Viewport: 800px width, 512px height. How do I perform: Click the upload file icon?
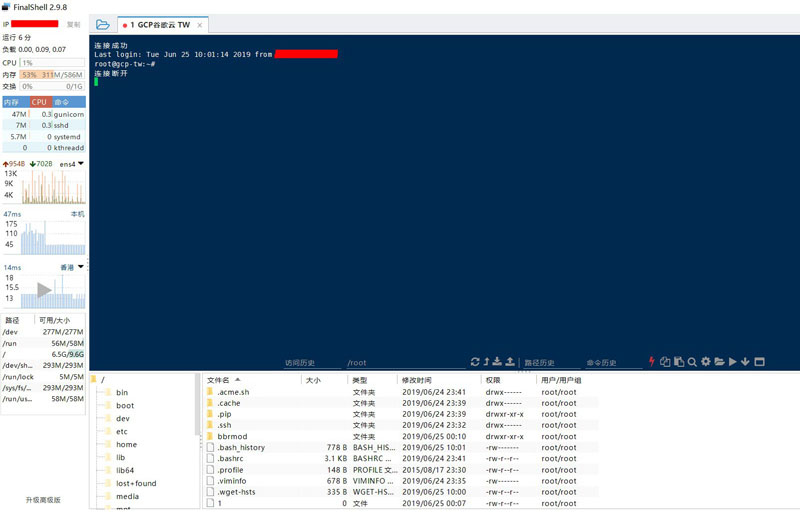[x=510, y=362]
